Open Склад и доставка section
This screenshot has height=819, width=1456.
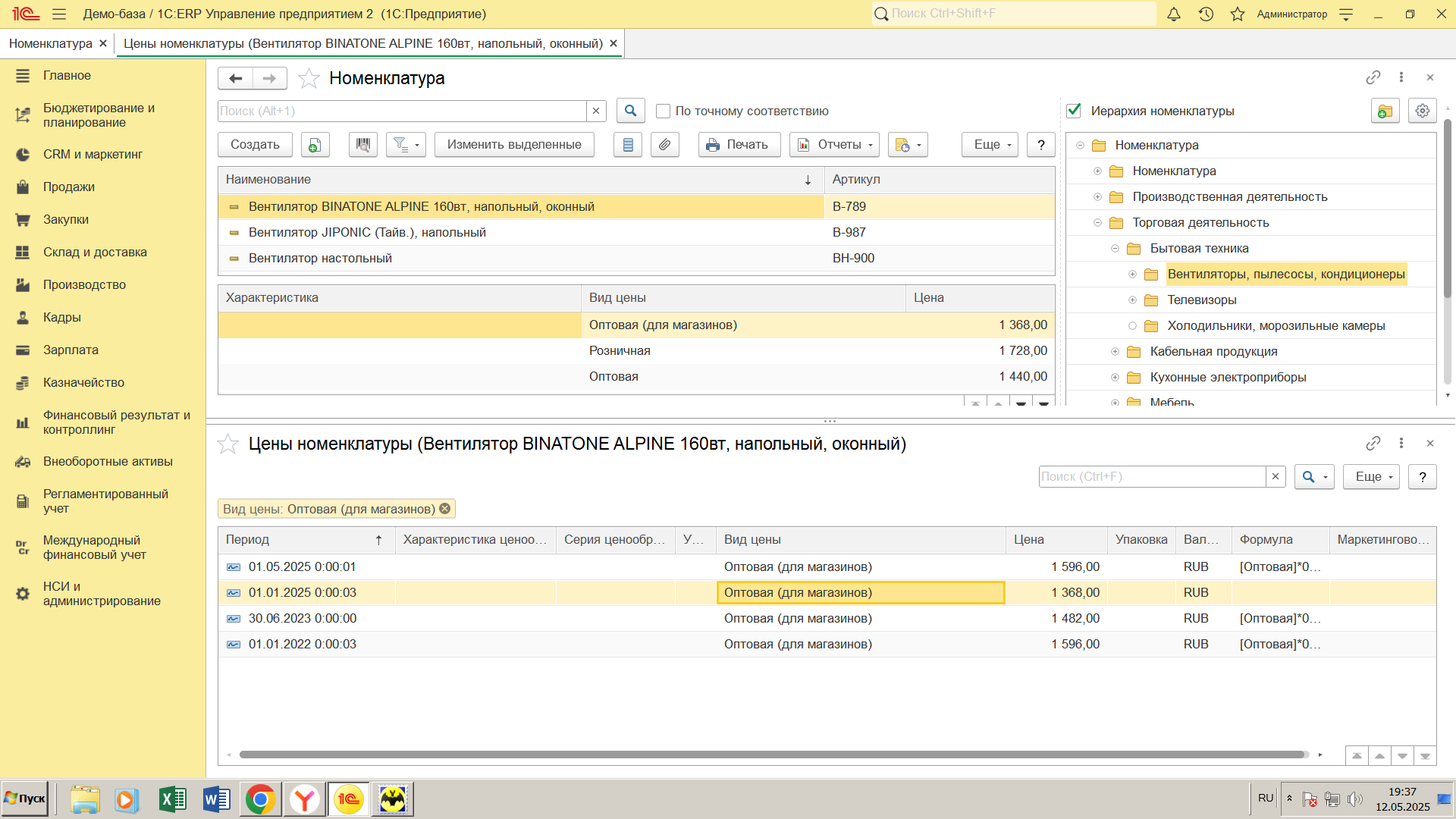pos(95,252)
